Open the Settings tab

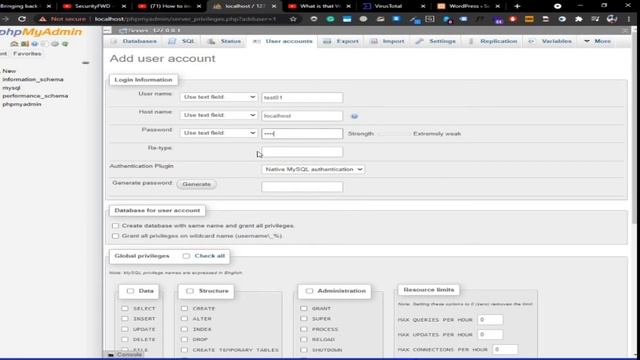[x=436, y=41]
